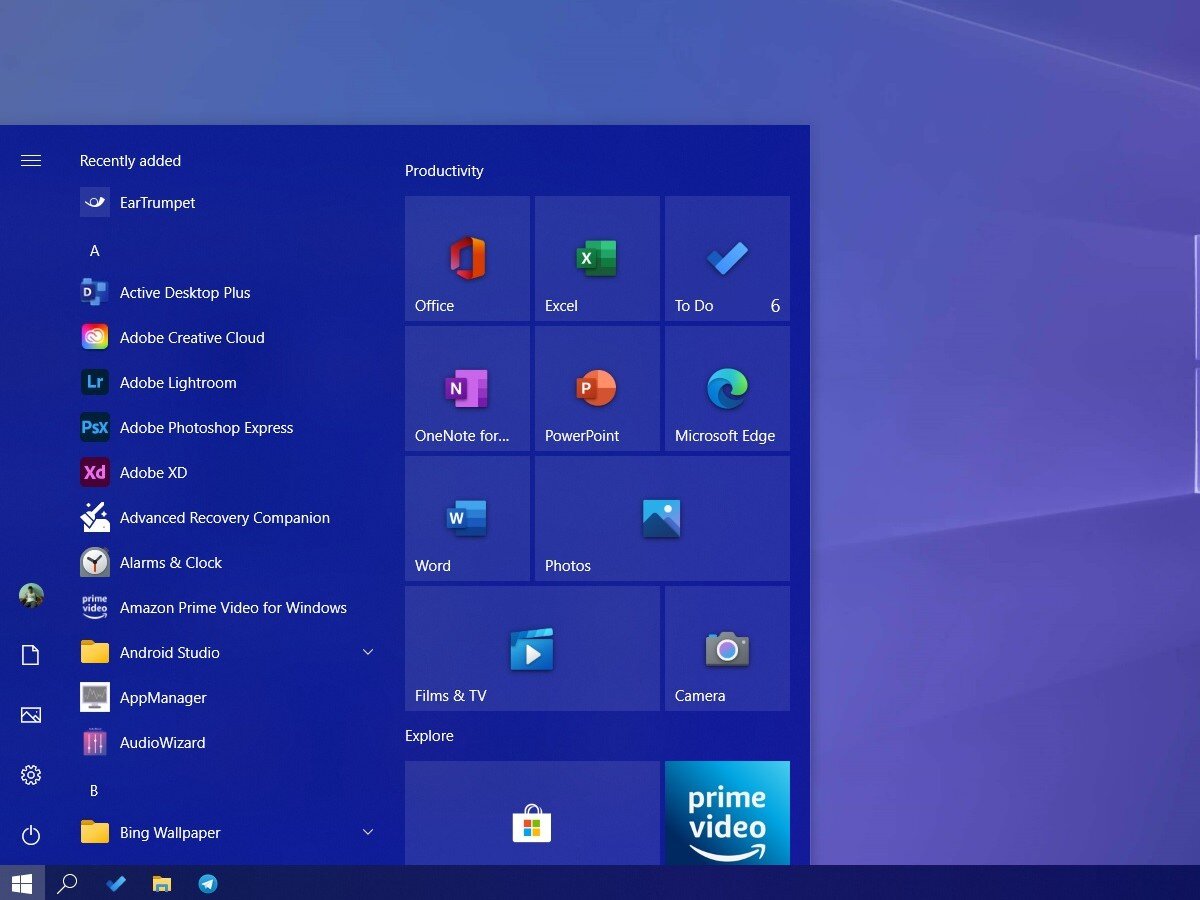
Task: Open the Films & TV tile
Action: (x=532, y=648)
